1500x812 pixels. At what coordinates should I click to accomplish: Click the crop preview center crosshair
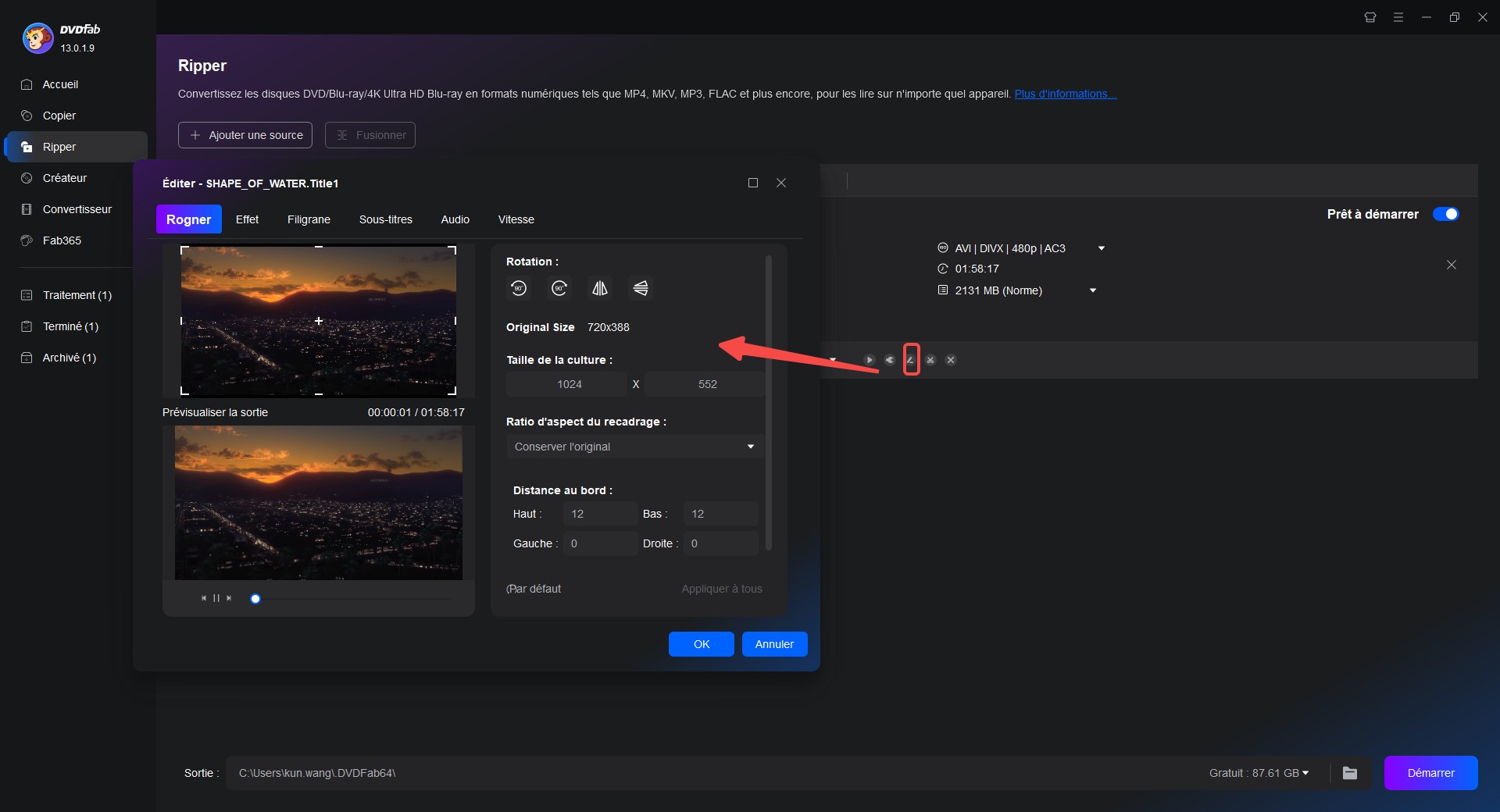tap(319, 321)
